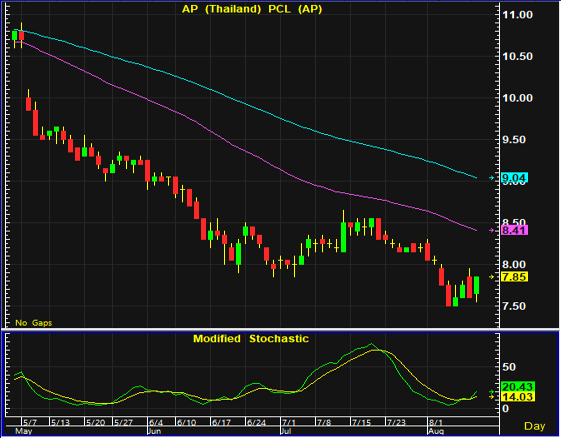Click the No Gaps label

click(34, 323)
